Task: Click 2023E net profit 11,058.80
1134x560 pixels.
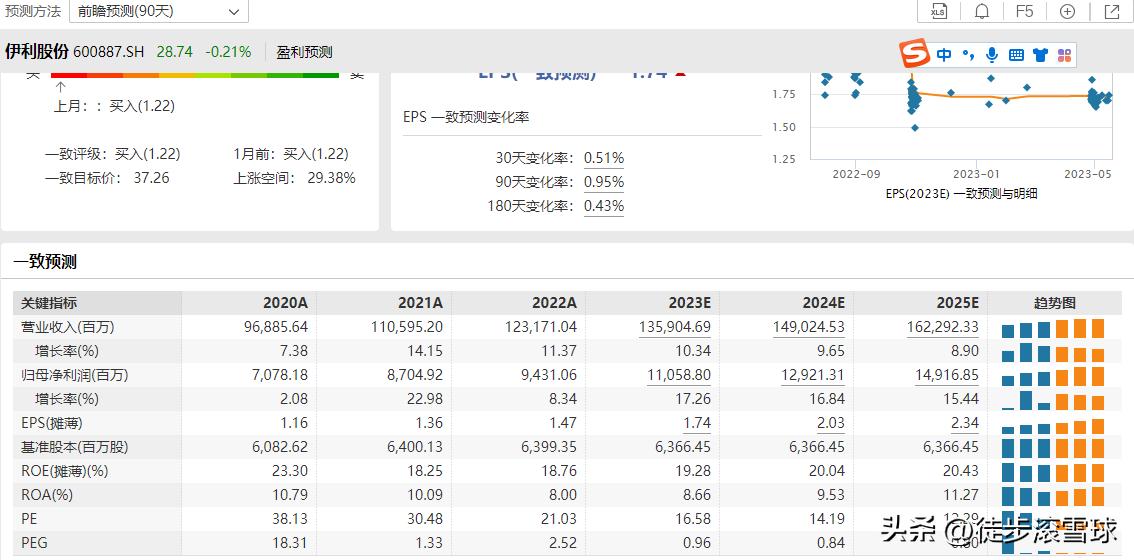Action: pos(678,375)
